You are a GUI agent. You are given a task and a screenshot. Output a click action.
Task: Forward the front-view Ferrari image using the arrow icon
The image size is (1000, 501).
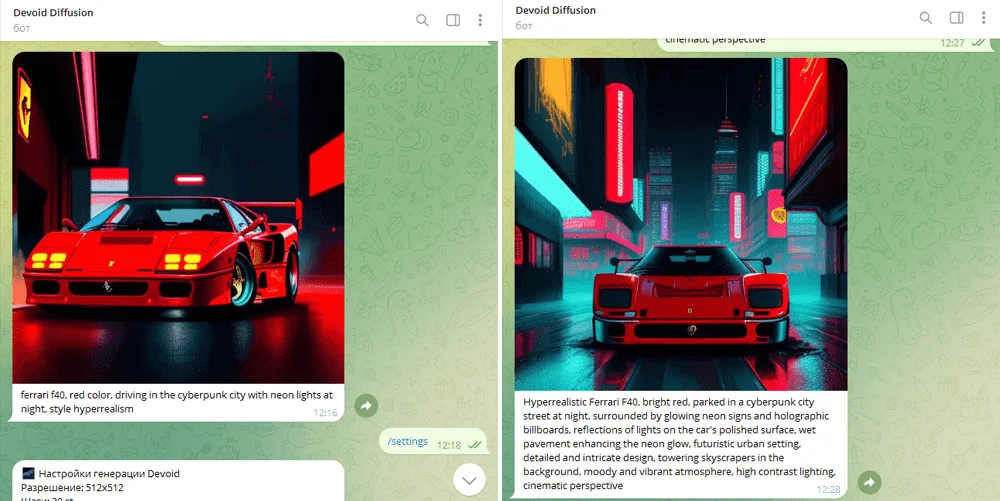coord(869,482)
